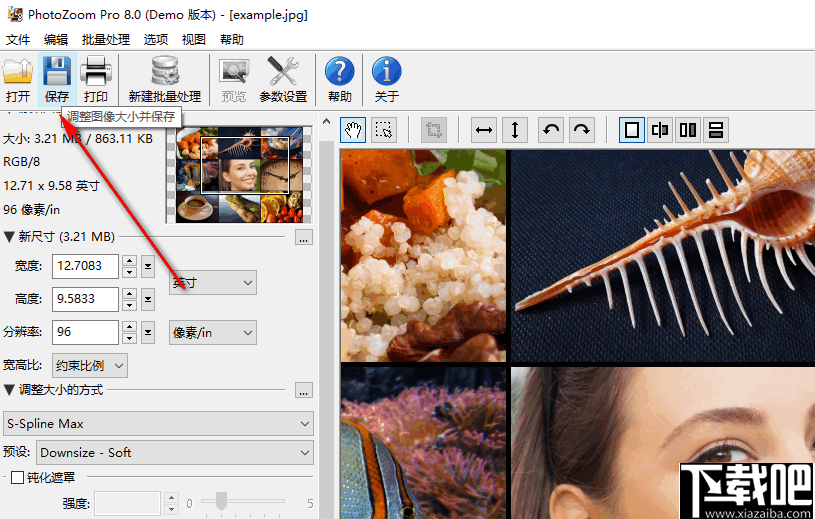Increase 分辨率 with the up spinner
This screenshot has width=815, height=519.
pos(129,327)
